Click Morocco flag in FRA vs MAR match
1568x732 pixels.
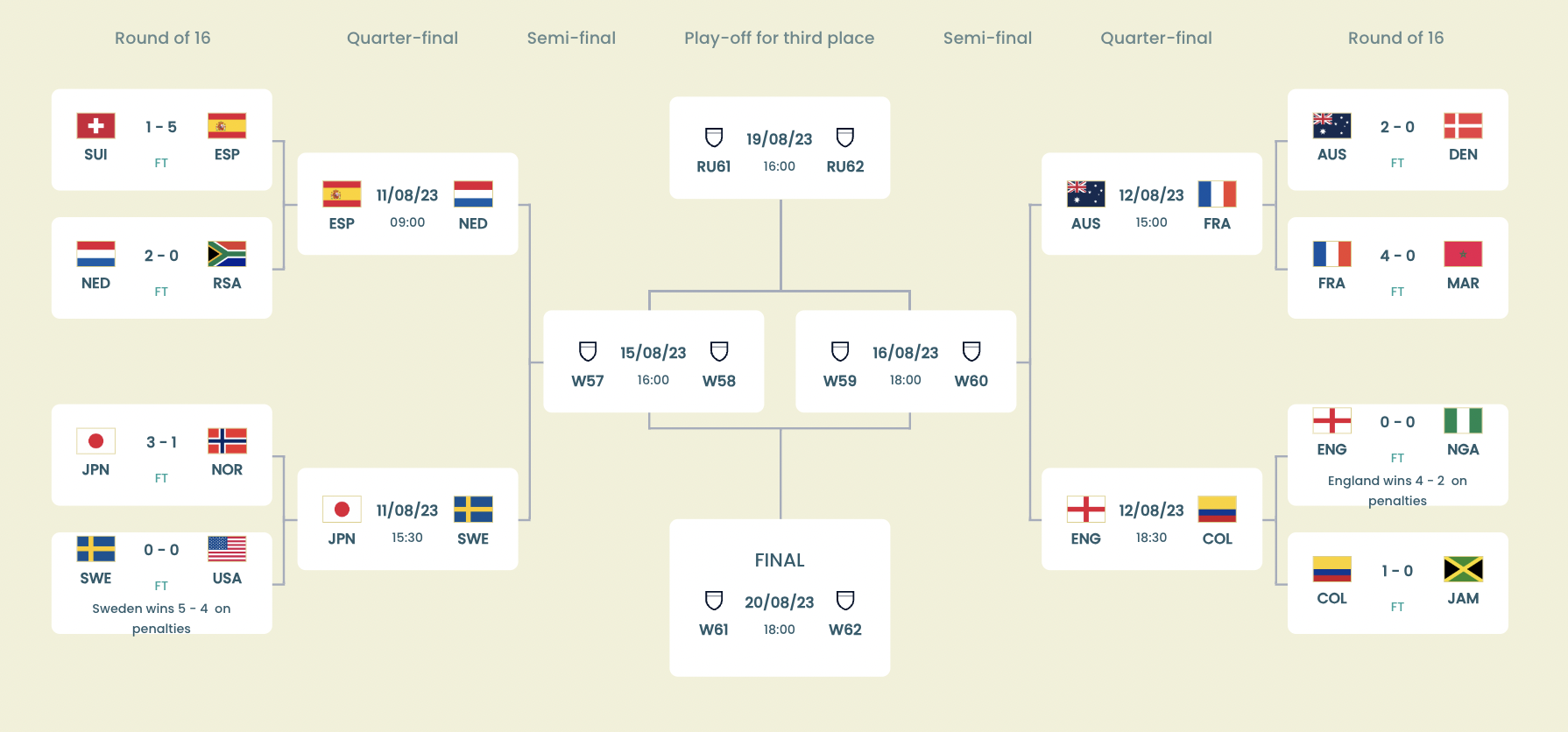point(1463,254)
